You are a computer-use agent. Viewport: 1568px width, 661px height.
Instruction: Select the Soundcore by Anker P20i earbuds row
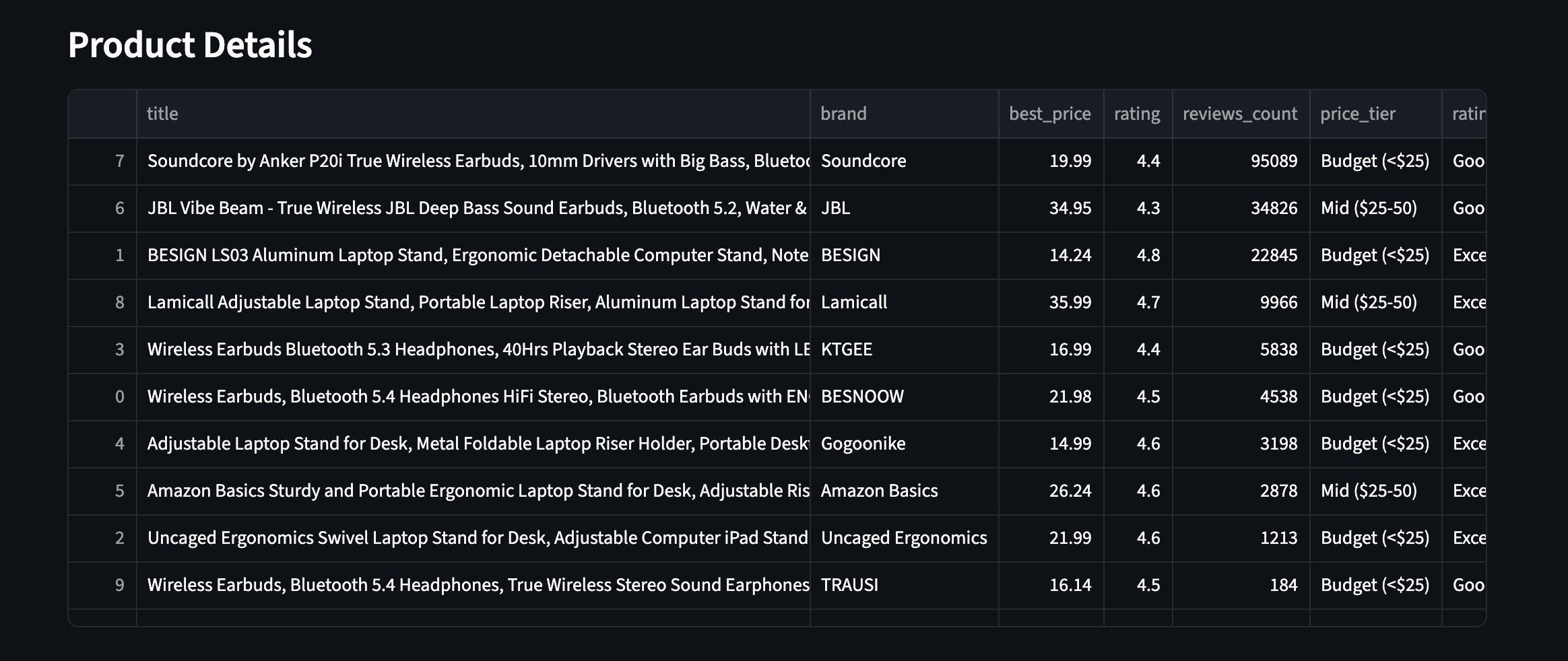click(471, 161)
